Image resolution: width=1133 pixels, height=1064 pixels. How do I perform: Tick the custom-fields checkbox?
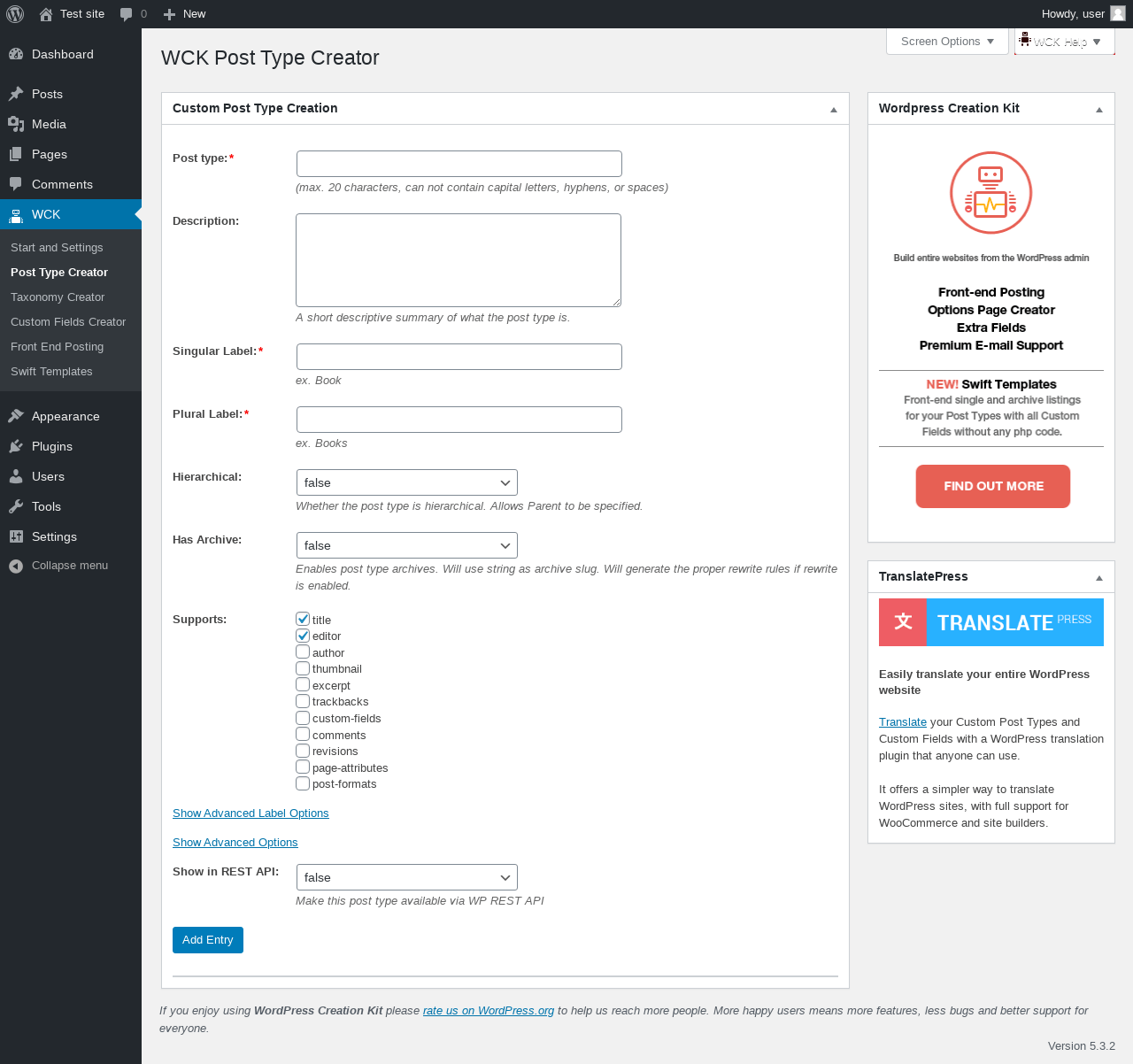tap(303, 718)
